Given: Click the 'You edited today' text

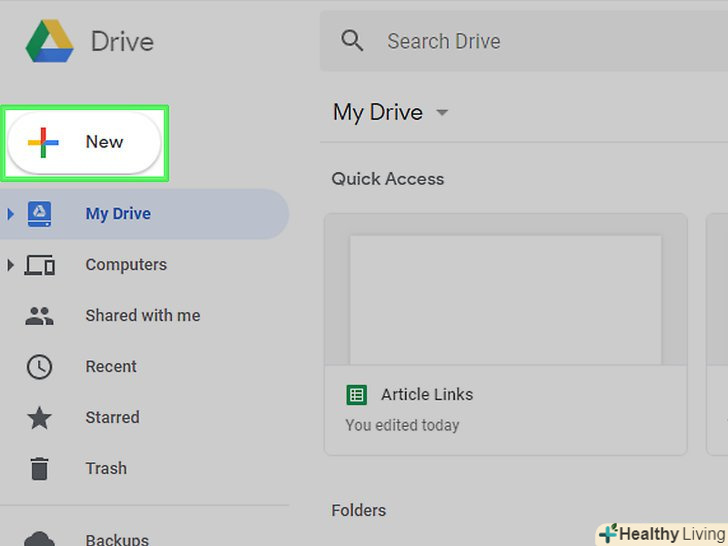Looking at the screenshot, I should coord(402,425).
